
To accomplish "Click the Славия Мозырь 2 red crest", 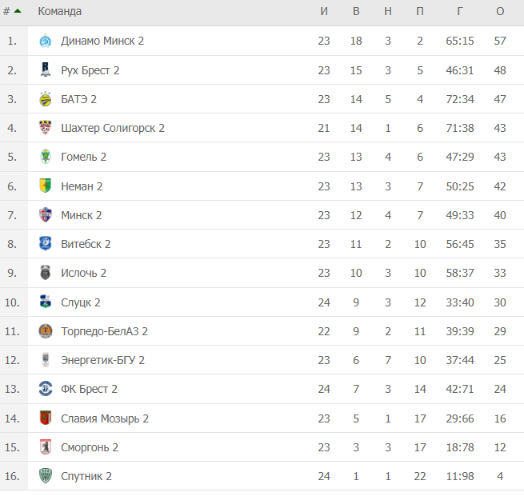I will click(45, 418).
